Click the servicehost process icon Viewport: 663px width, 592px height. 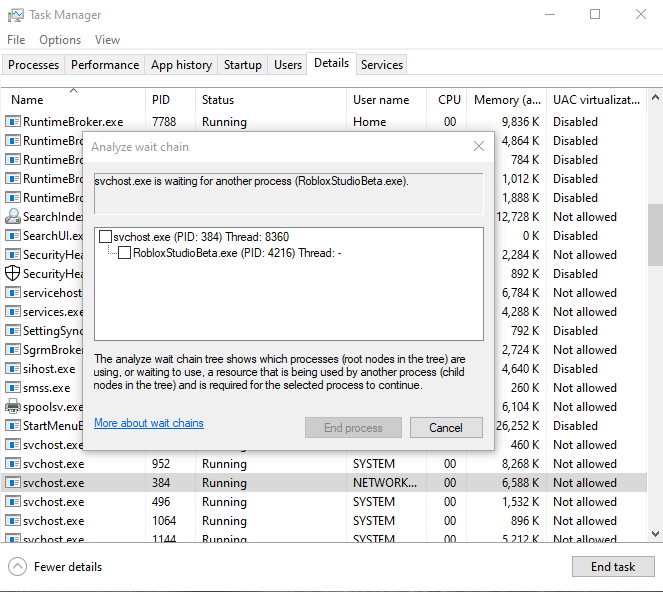[x=13, y=293]
